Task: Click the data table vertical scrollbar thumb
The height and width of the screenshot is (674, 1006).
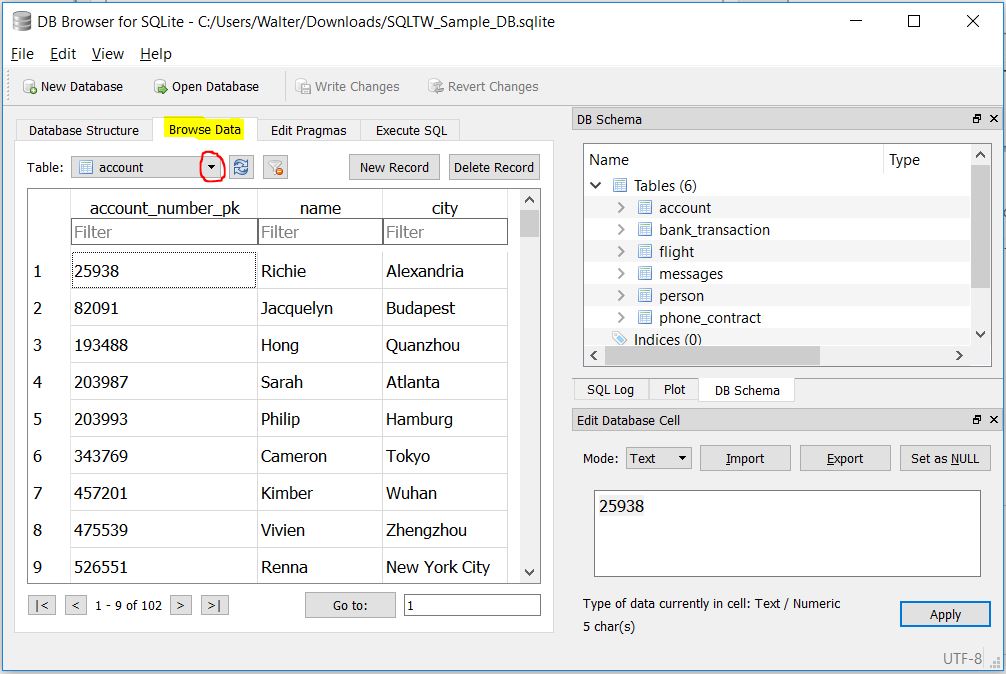Action: pyautogui.click(x=529, y=223)
